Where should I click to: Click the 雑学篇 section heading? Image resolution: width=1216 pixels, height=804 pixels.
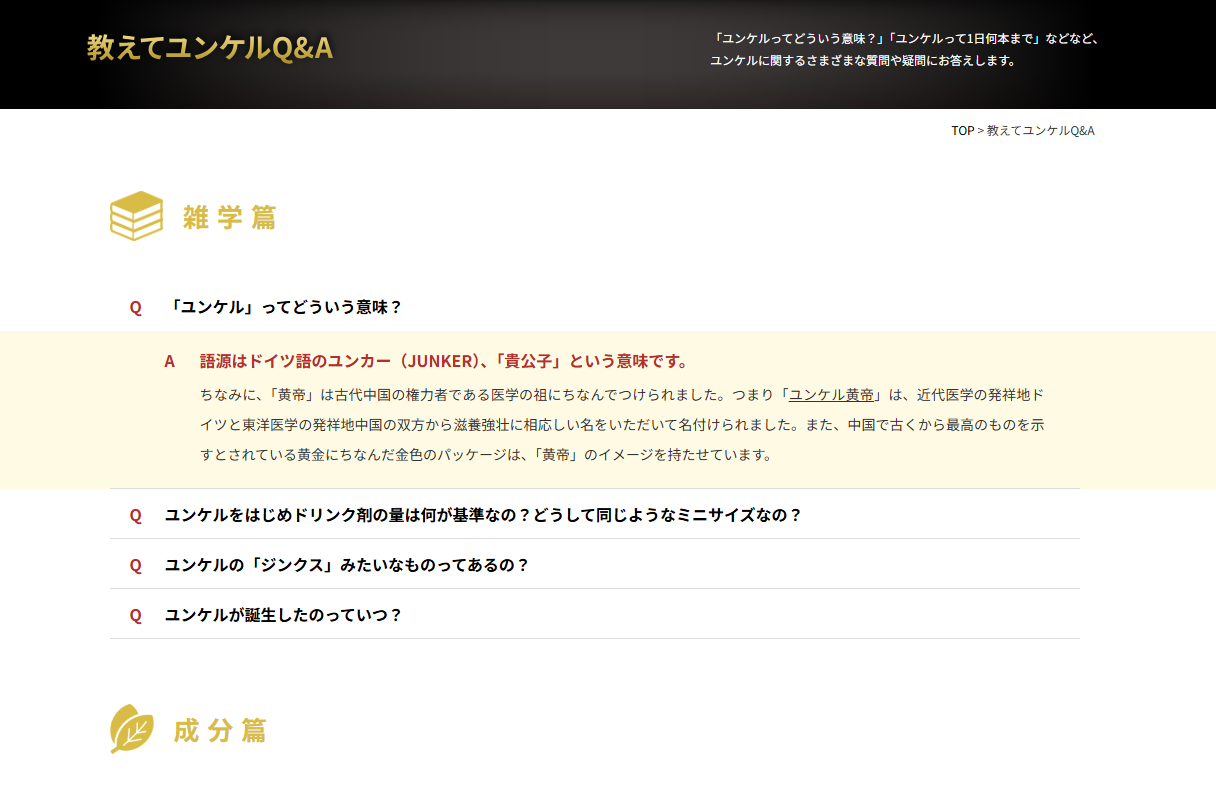click(229, 217)
